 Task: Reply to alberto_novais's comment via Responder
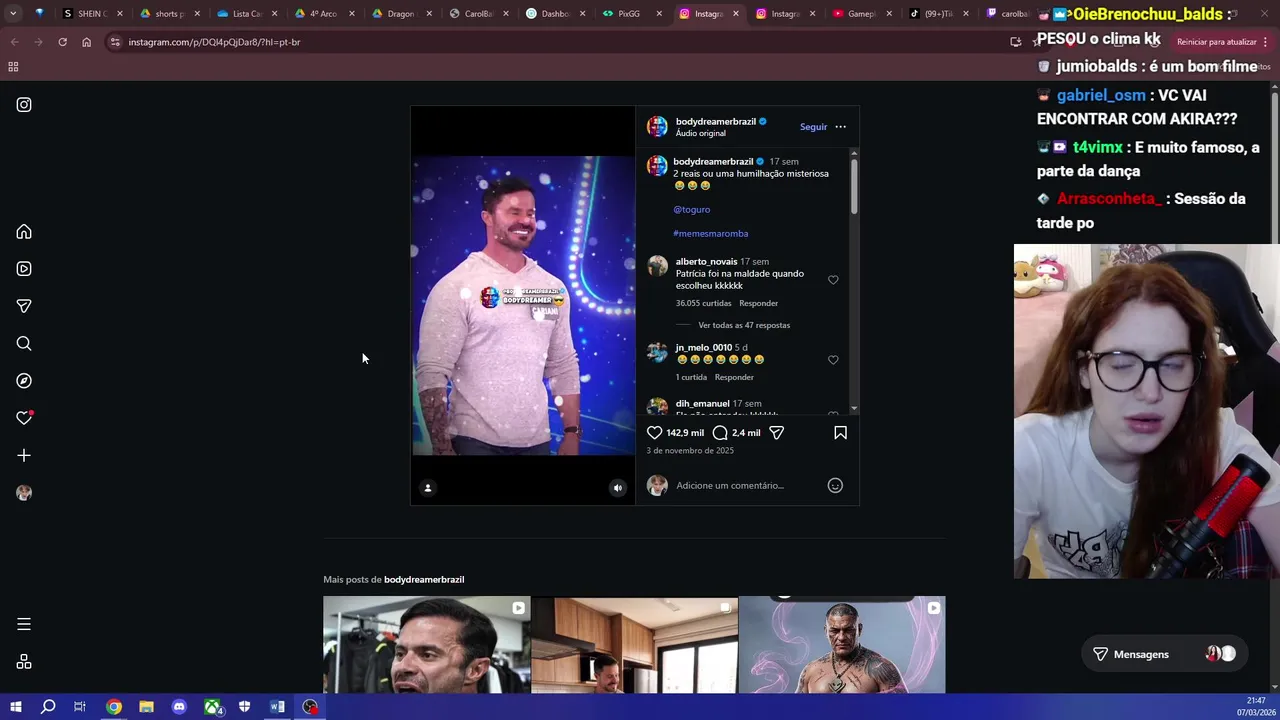tap(758, 304)
